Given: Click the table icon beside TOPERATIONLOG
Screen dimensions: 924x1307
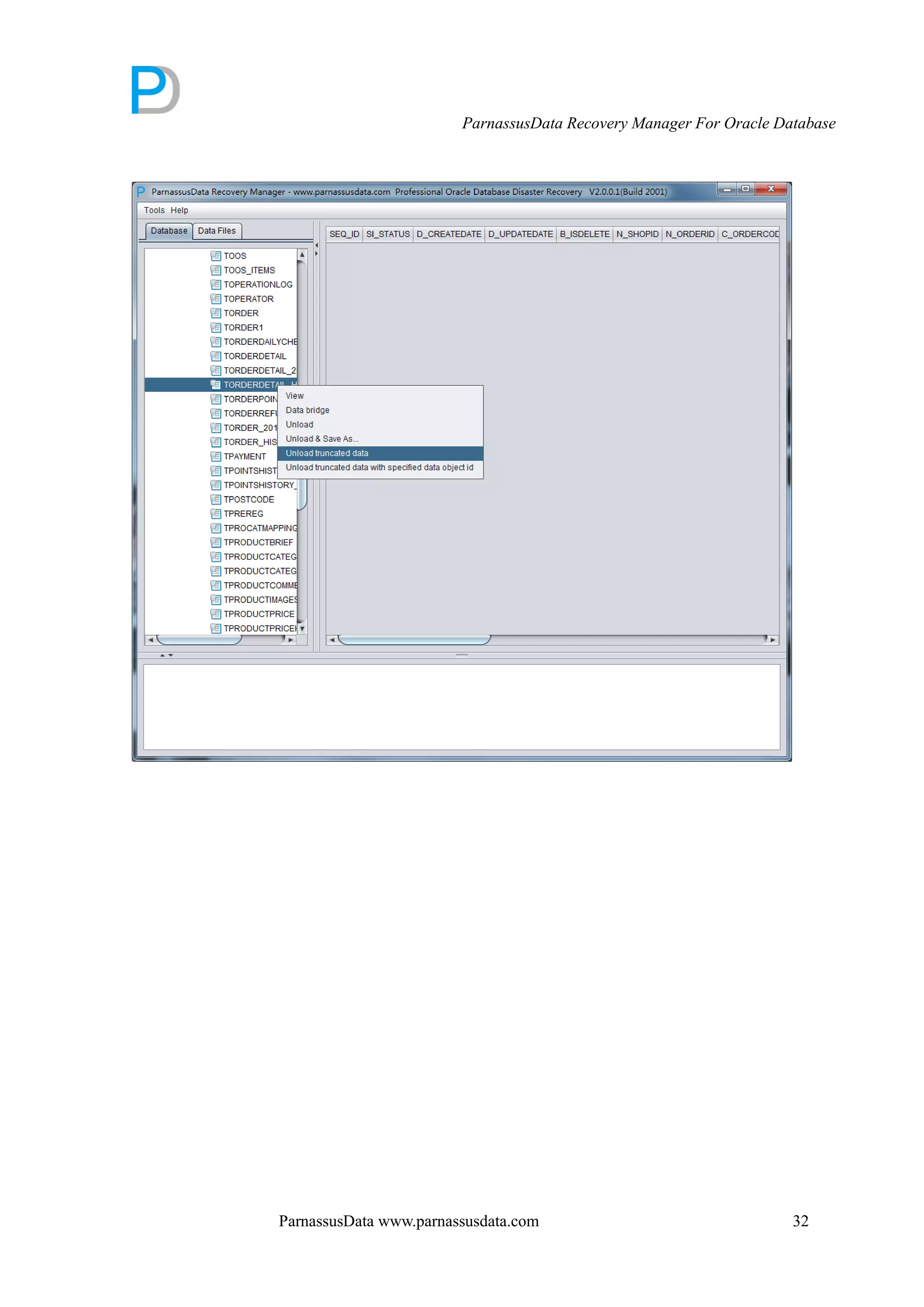Looking at the screenshot, I should [216, 284].
